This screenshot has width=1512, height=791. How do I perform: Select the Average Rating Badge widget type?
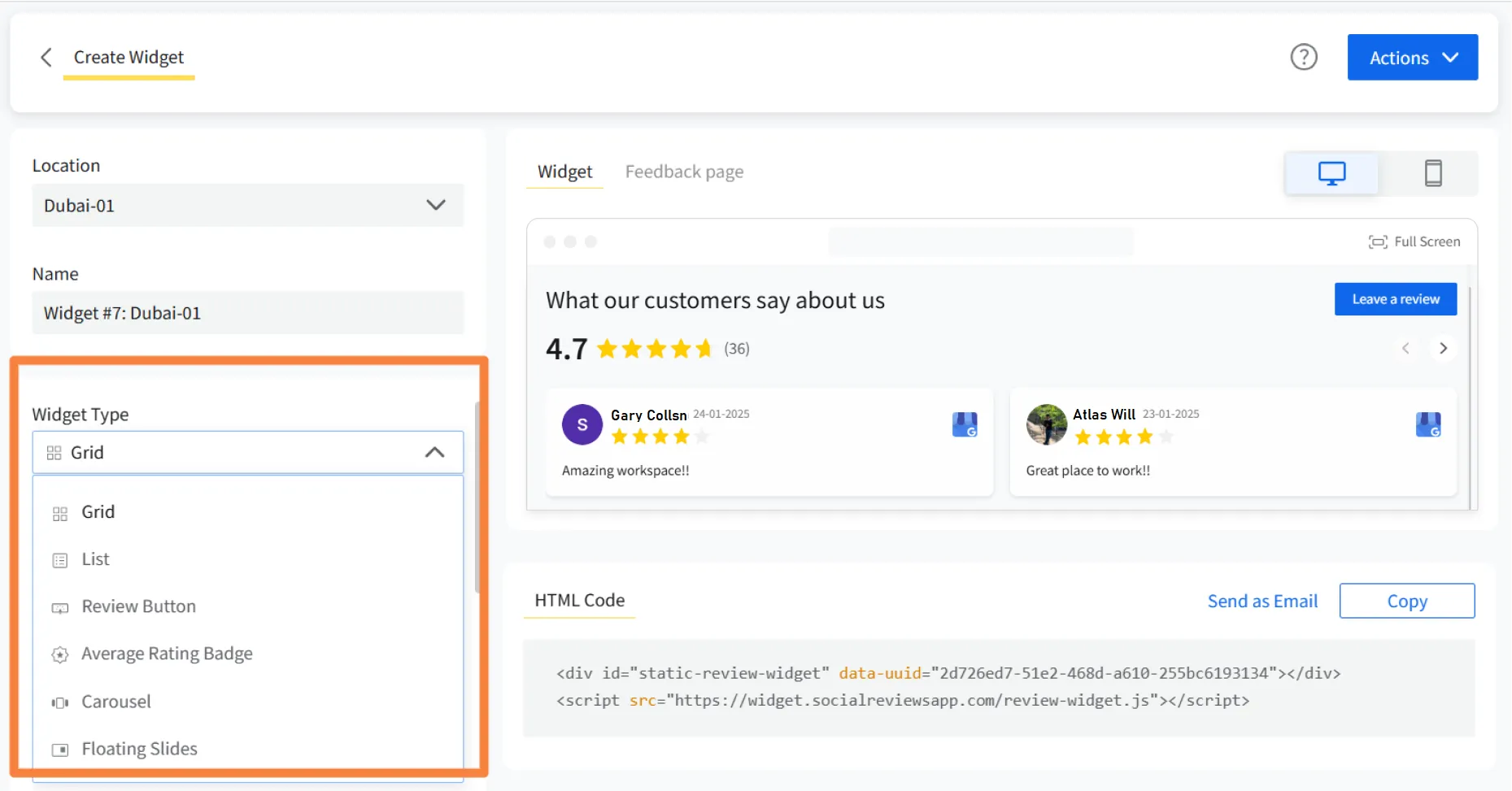pos(166,653)
